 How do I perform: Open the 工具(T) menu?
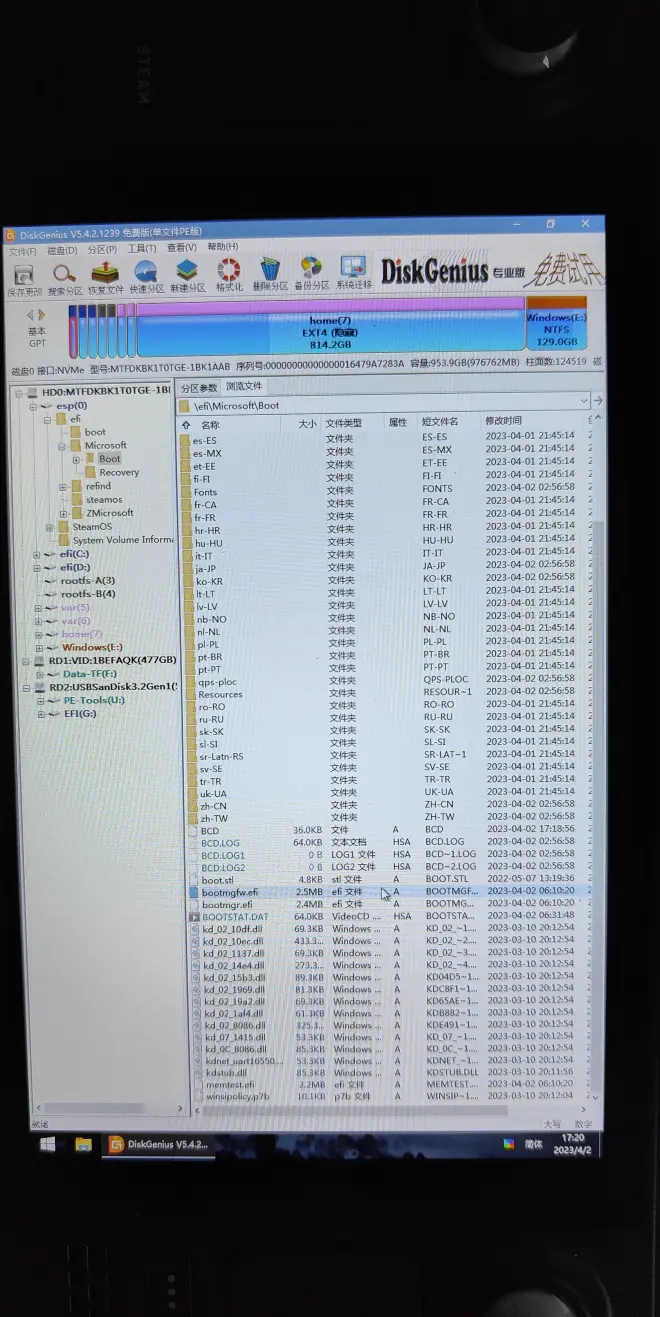142,248
